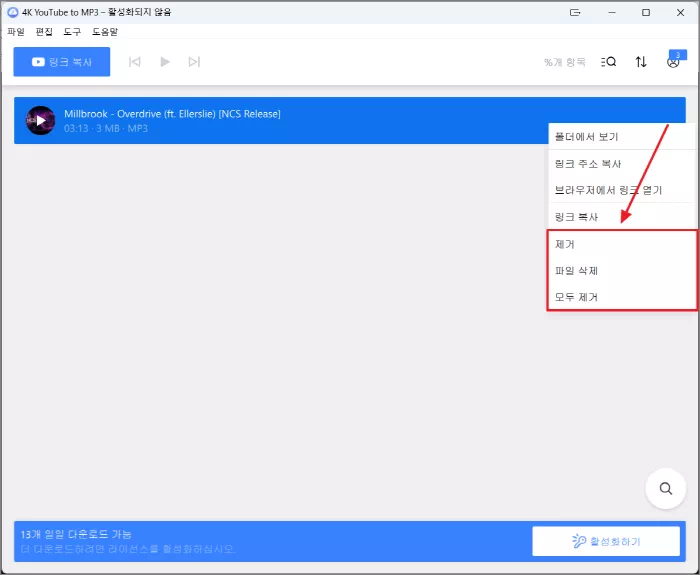This screenshot has height=575, width=700.
Task: Click the round floating search button
Action: coord(666,488)
